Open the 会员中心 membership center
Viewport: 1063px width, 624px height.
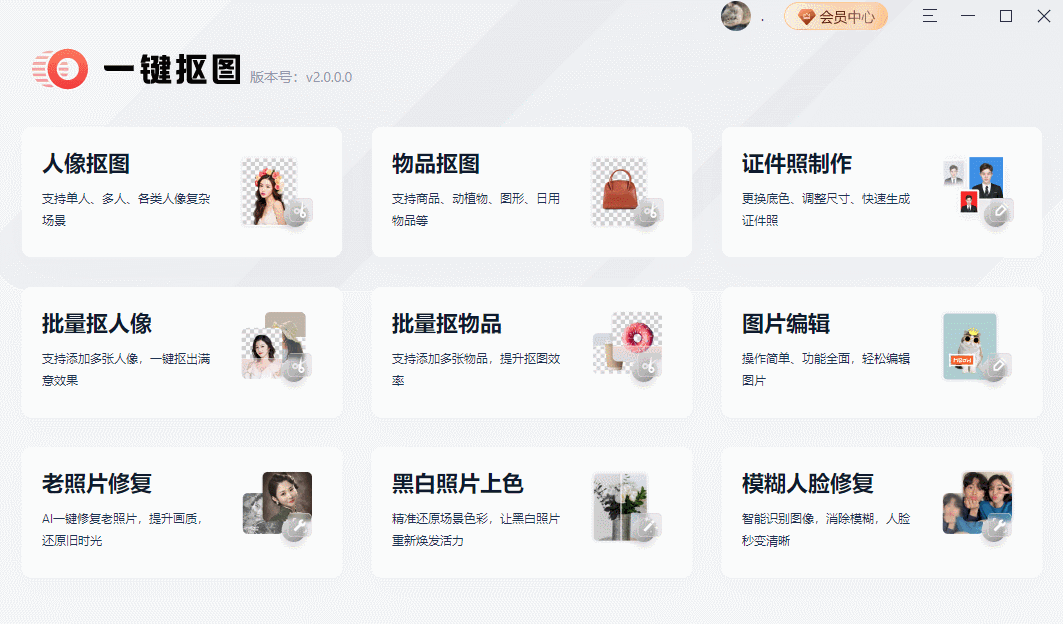(836, 16)
